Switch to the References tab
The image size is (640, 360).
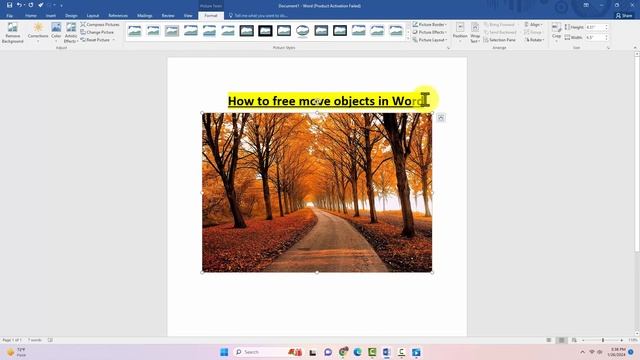118,16
